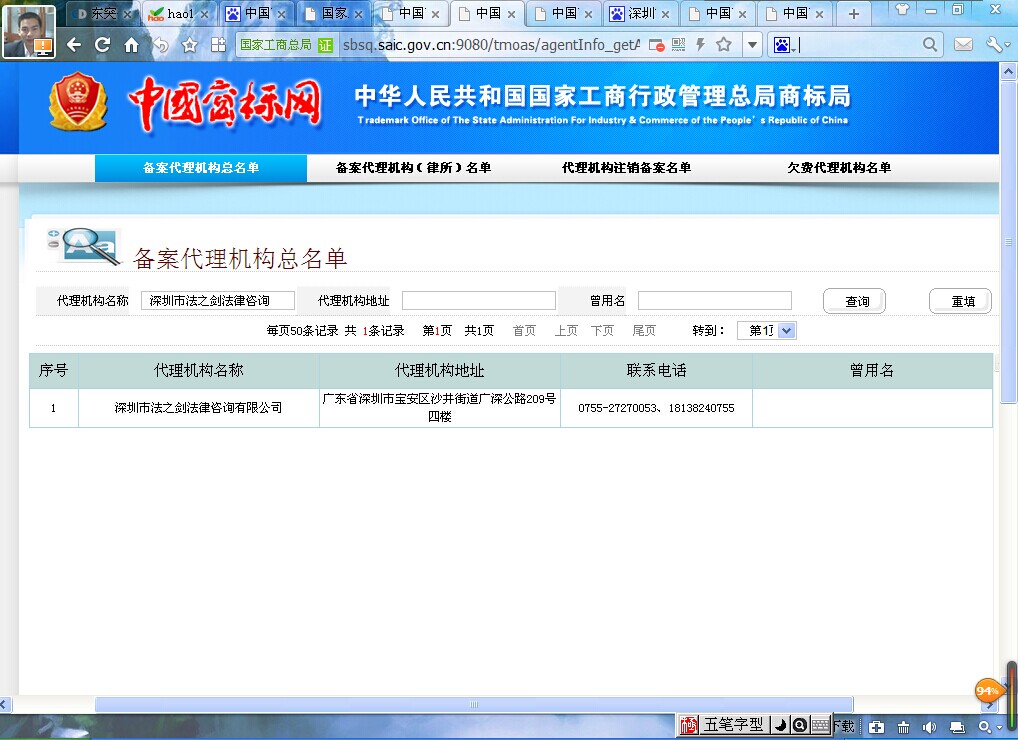Toggle the IME soft keyboard icon
Screen dimensions: 1018x740
coord(820,725)
